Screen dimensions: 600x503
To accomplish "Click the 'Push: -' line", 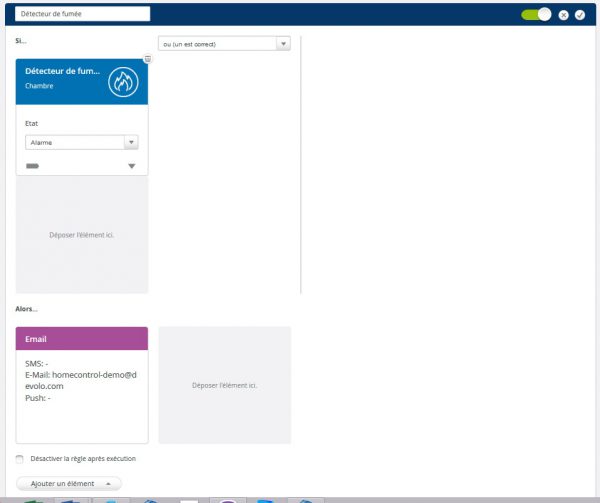I will pos(38,398).
